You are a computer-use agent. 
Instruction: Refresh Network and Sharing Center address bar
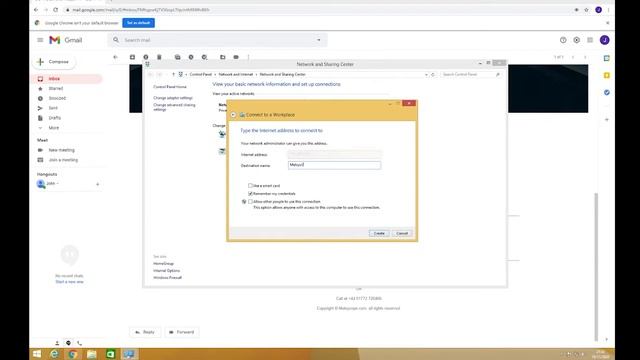pos(433,74)
